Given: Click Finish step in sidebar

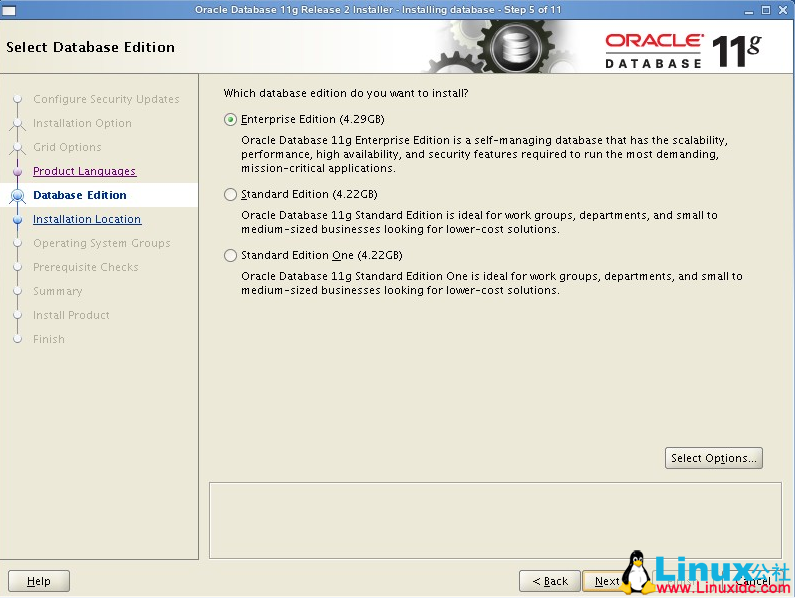Looking at the screenshot, I should pyautogui.click(x=49, y=339).
